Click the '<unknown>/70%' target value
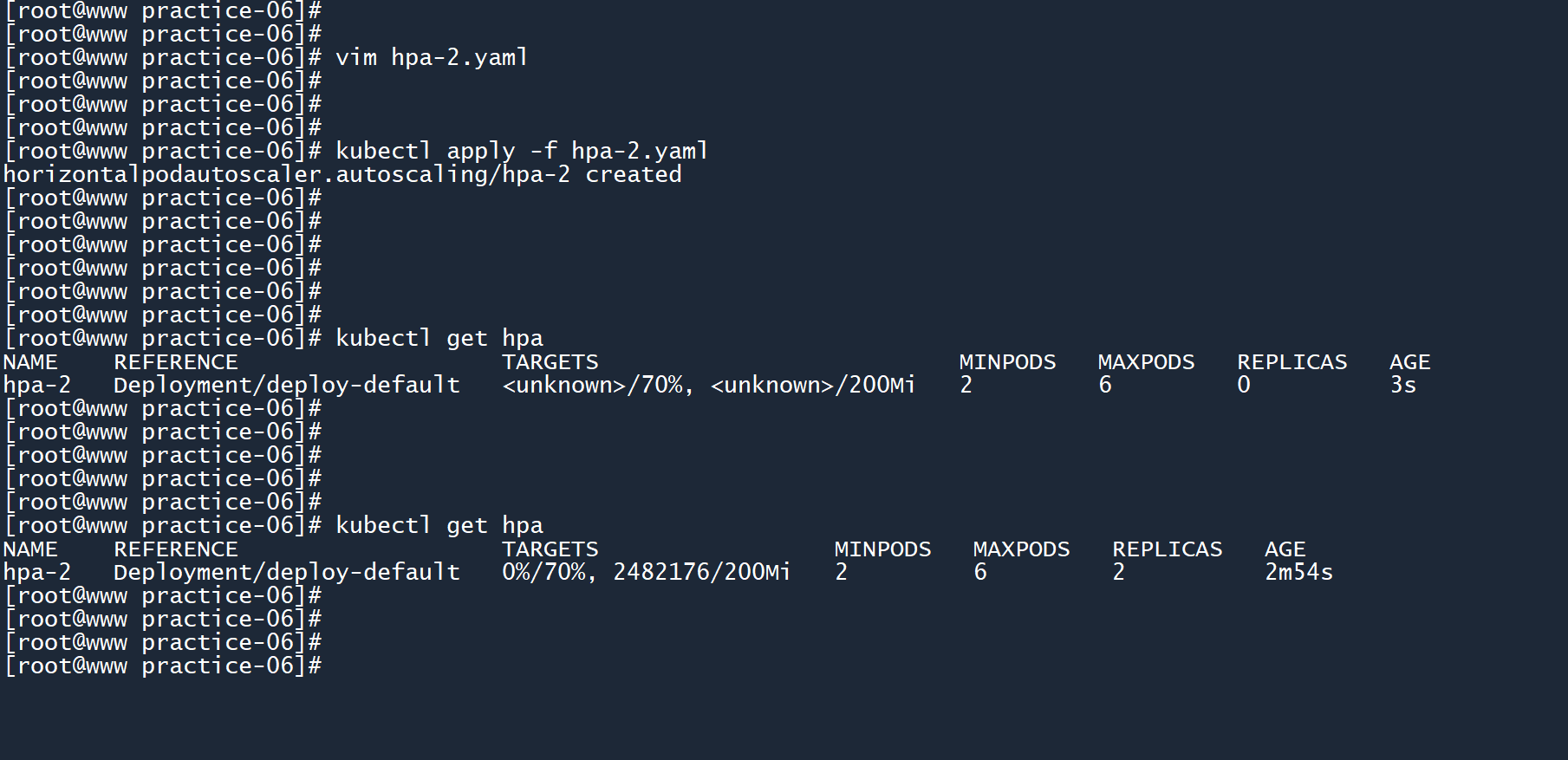1568x760 pixels. (x=595, y=386)
